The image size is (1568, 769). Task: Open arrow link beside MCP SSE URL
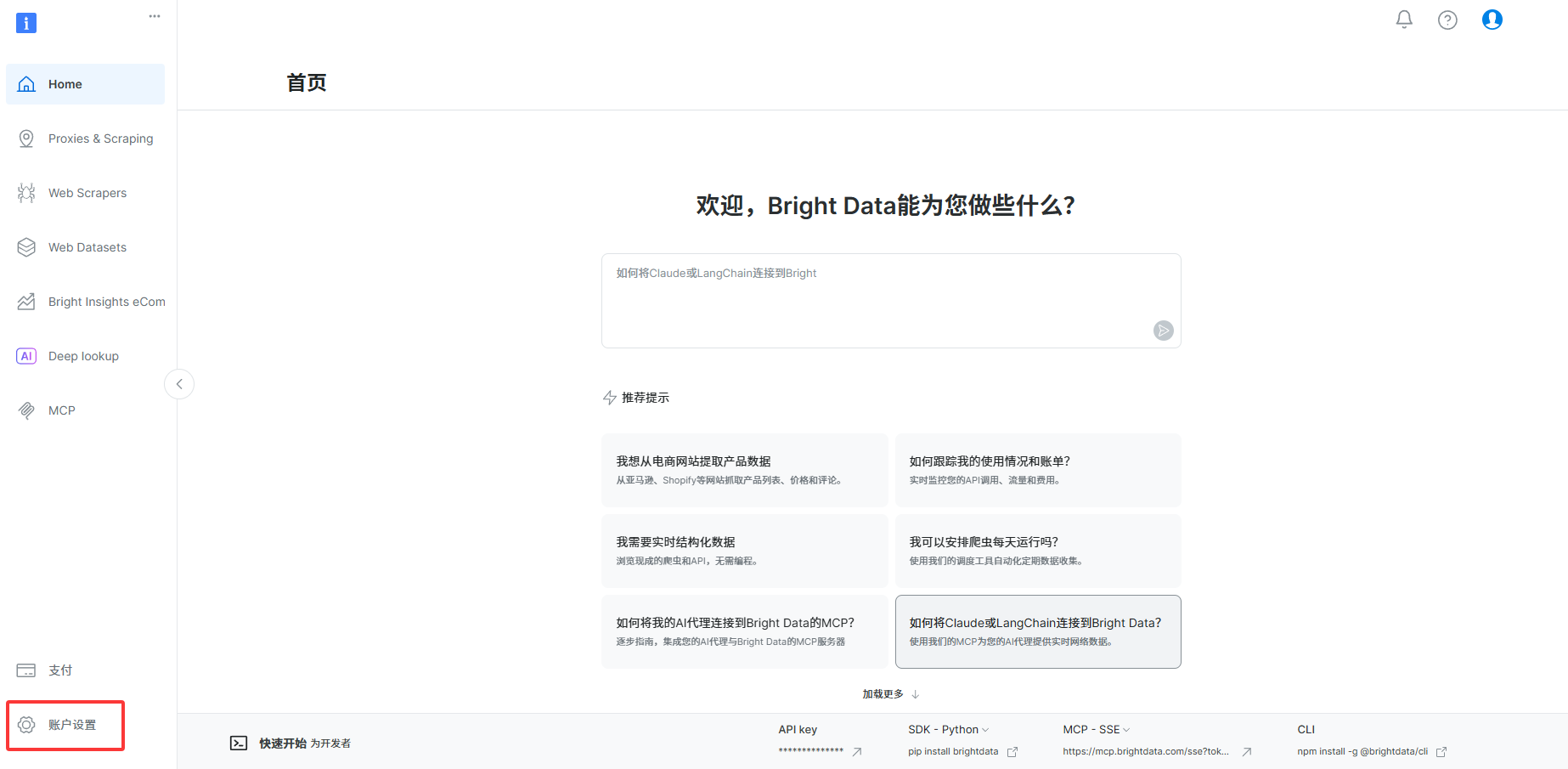(x=1247, y=752)
